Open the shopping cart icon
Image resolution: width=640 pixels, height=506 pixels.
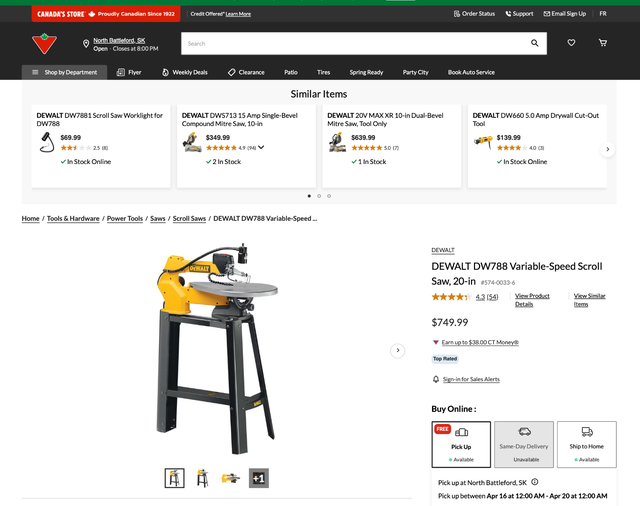[x=602, y=42]
